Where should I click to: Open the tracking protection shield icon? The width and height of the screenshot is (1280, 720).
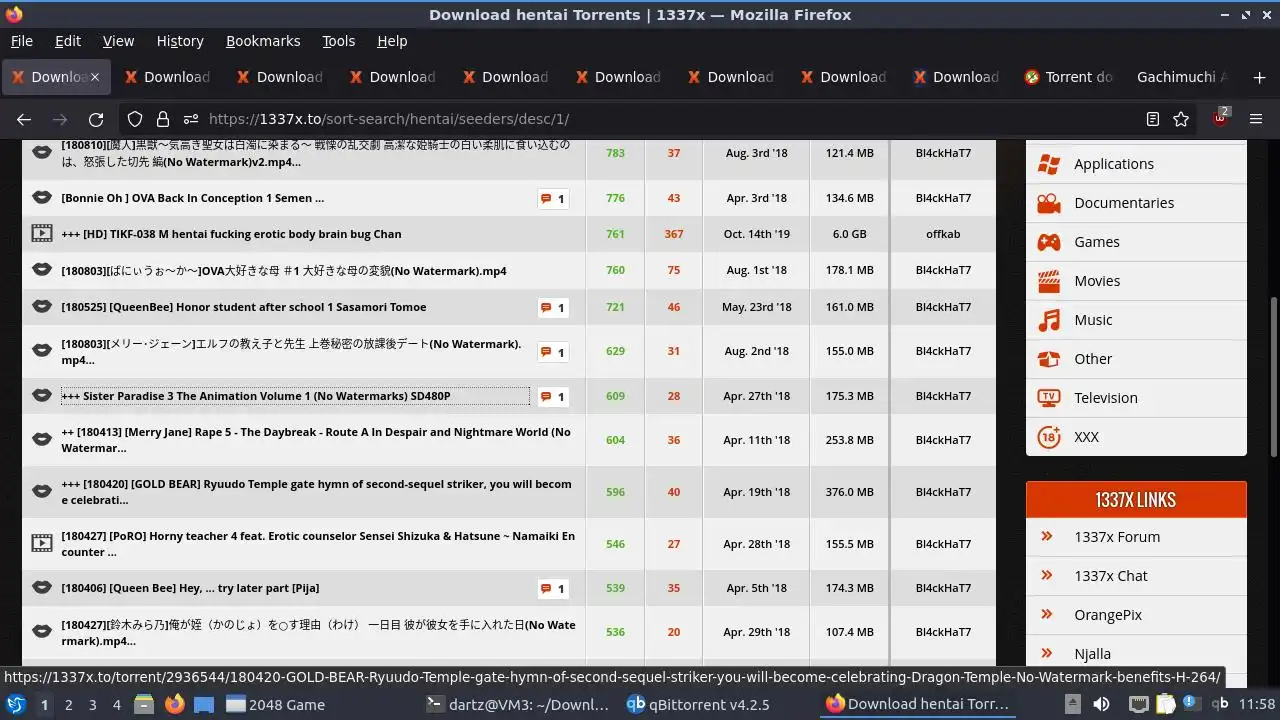coord(135,119)
